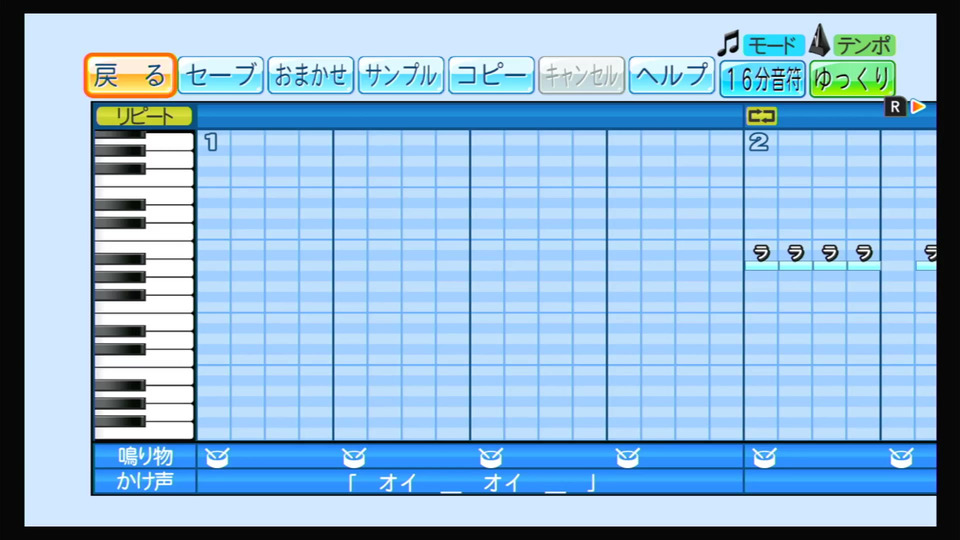The image size is (960, 540).
Task: Open the サンプル sample button
Action: coord(401,75)
